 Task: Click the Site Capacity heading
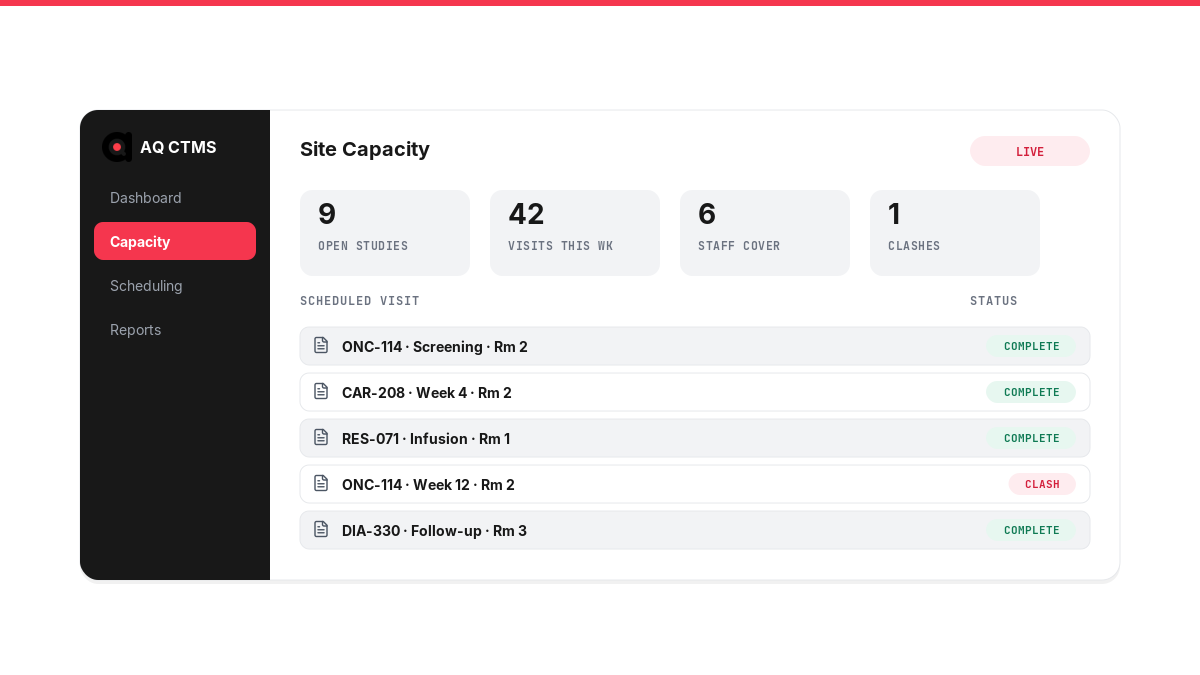coord(365,149)
